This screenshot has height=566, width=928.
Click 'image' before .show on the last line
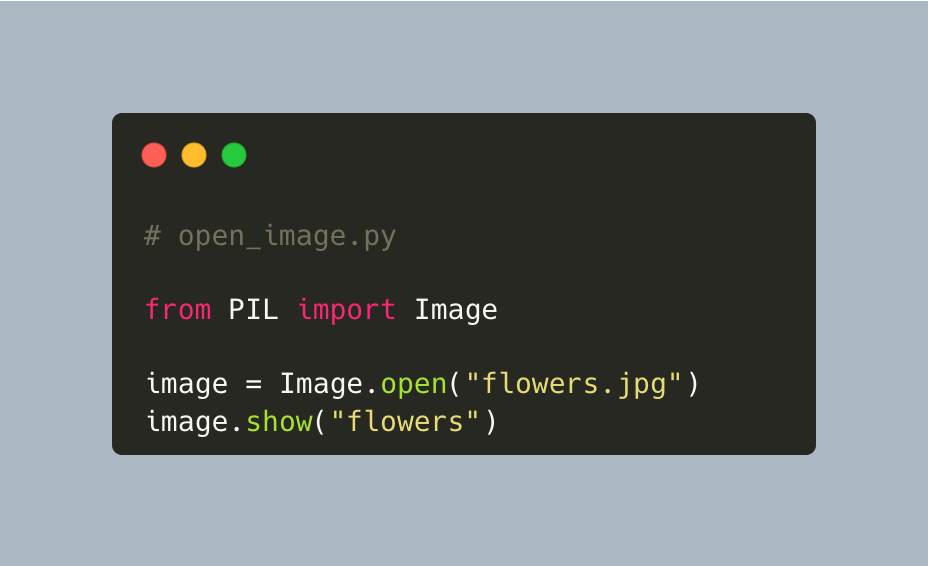[x=187, y=423]
